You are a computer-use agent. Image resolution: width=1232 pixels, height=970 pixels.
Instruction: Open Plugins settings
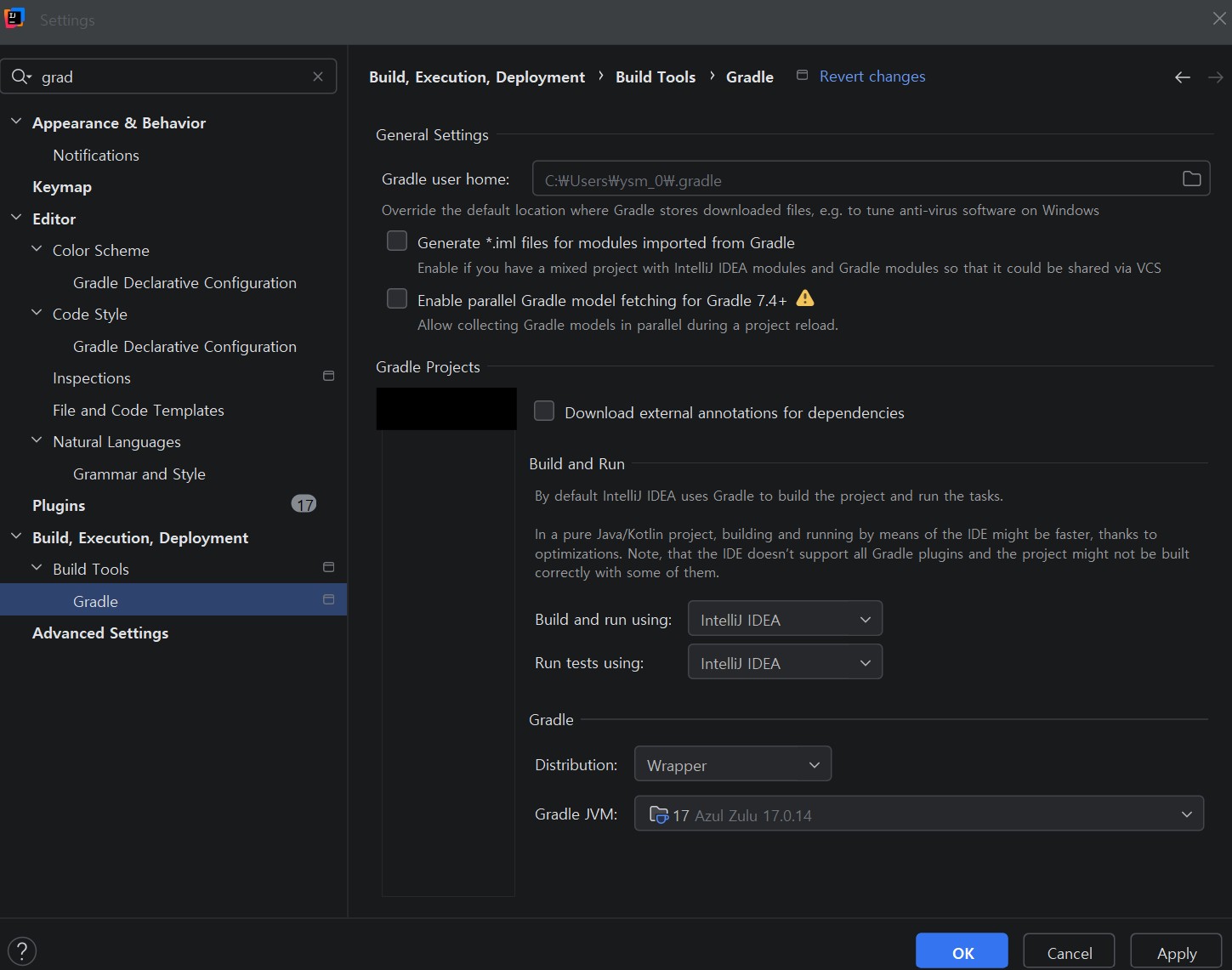[x=59, y=506]
